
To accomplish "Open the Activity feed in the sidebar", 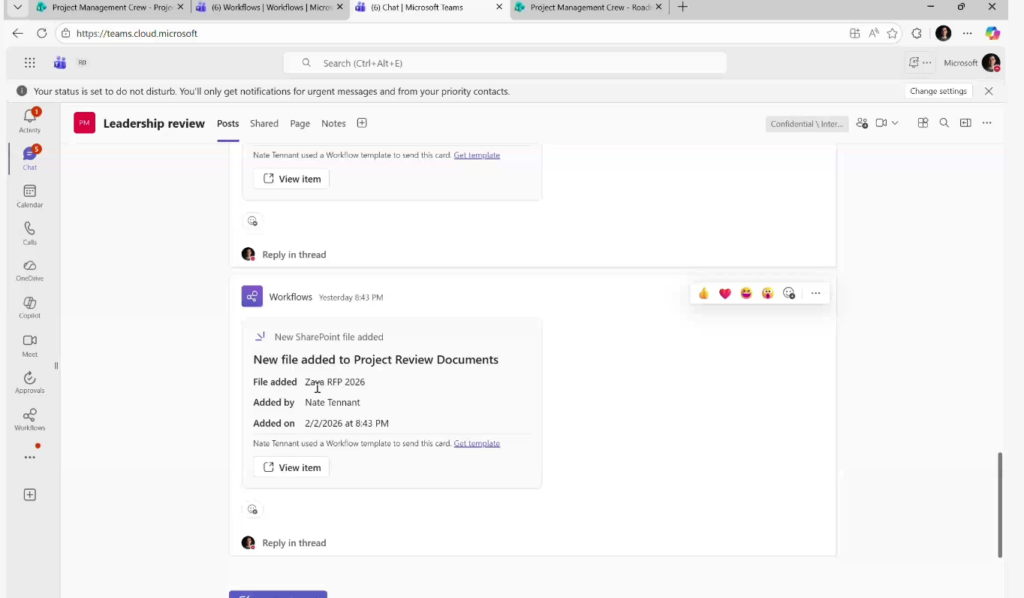I will point(29,120).
